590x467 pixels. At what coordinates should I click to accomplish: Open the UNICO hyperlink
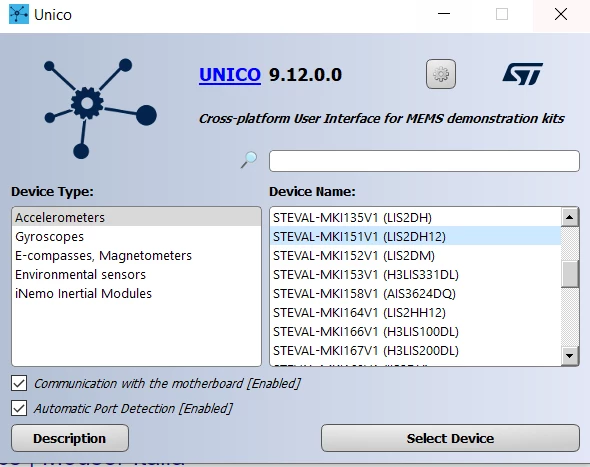tap(230, 75)
